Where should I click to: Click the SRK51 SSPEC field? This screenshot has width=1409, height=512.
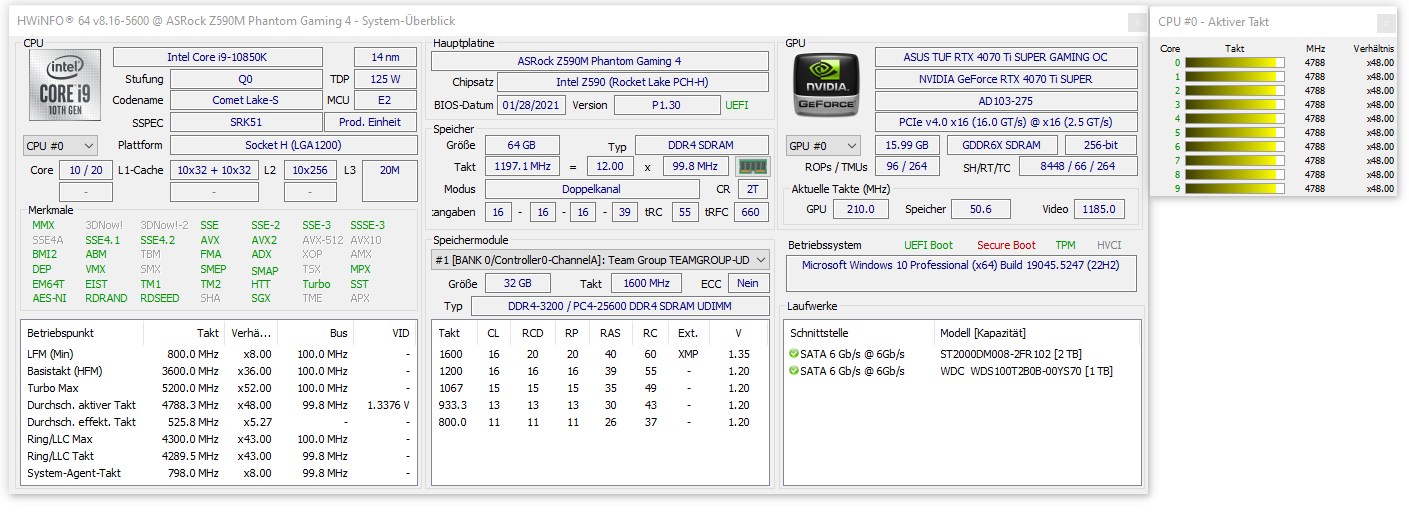246,122
